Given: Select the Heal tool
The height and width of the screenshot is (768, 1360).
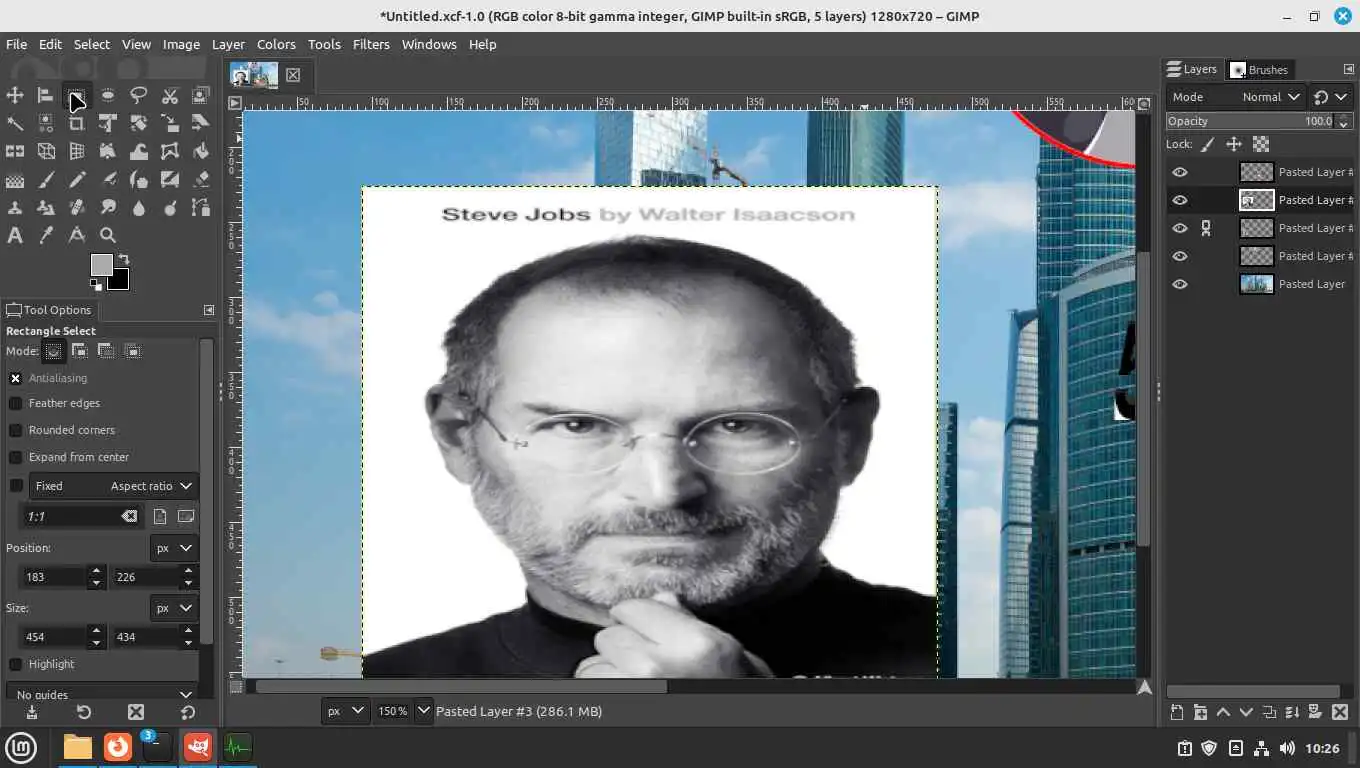Looking at the screenshot, I should (77, 208).
